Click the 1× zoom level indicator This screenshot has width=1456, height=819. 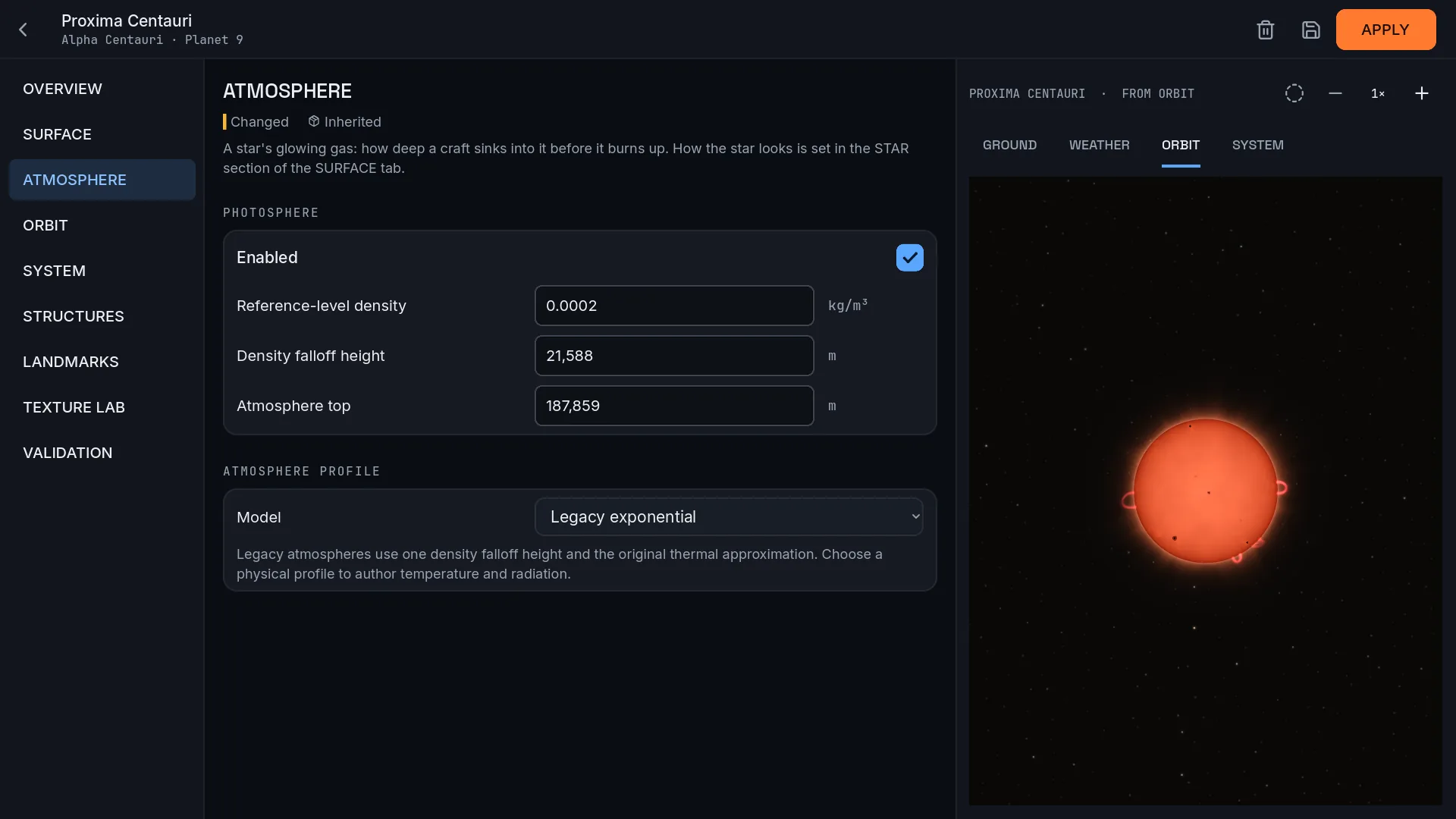click(x=1377, y=93)
